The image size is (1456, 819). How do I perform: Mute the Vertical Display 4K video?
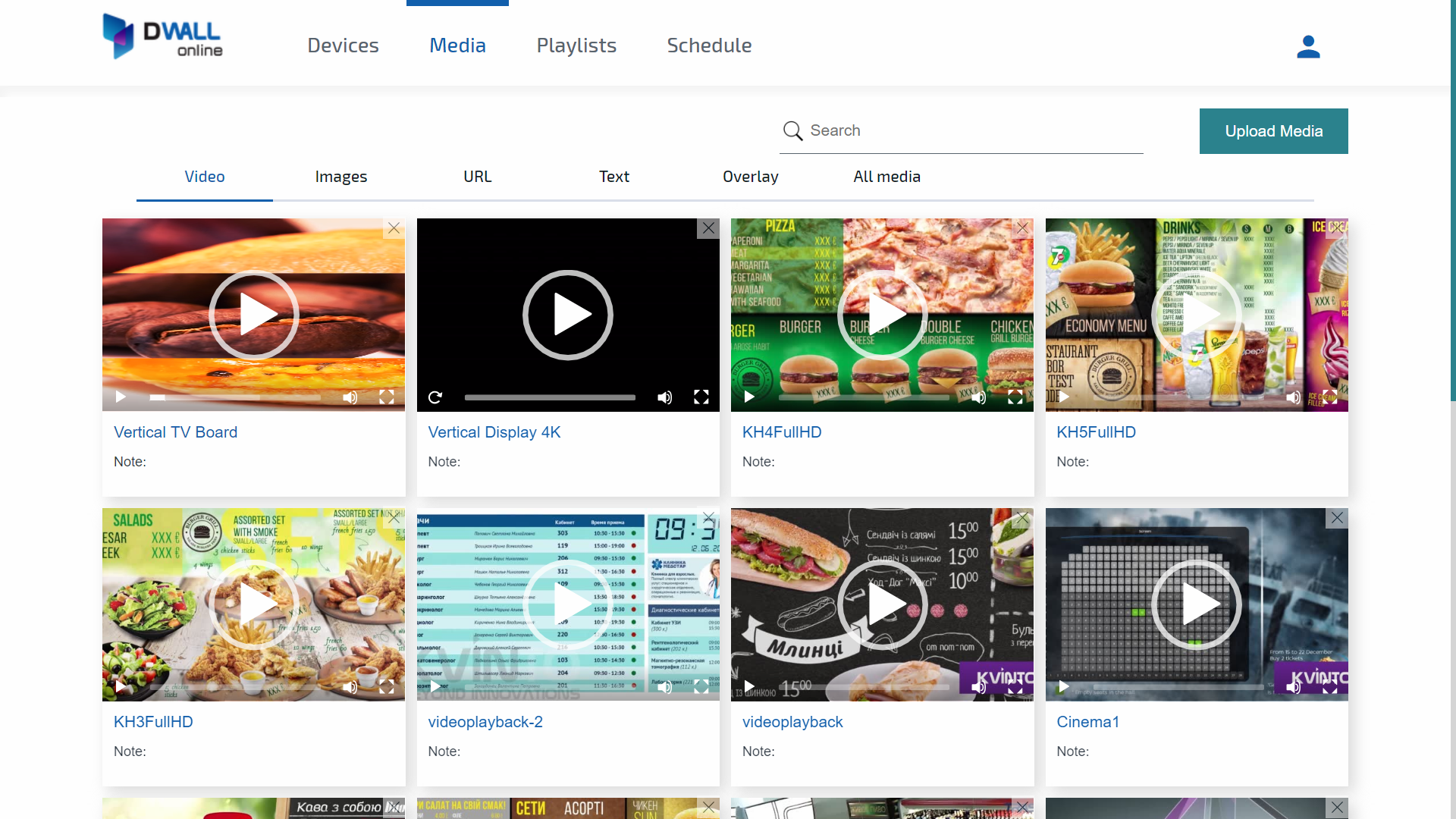pos(664,397)
